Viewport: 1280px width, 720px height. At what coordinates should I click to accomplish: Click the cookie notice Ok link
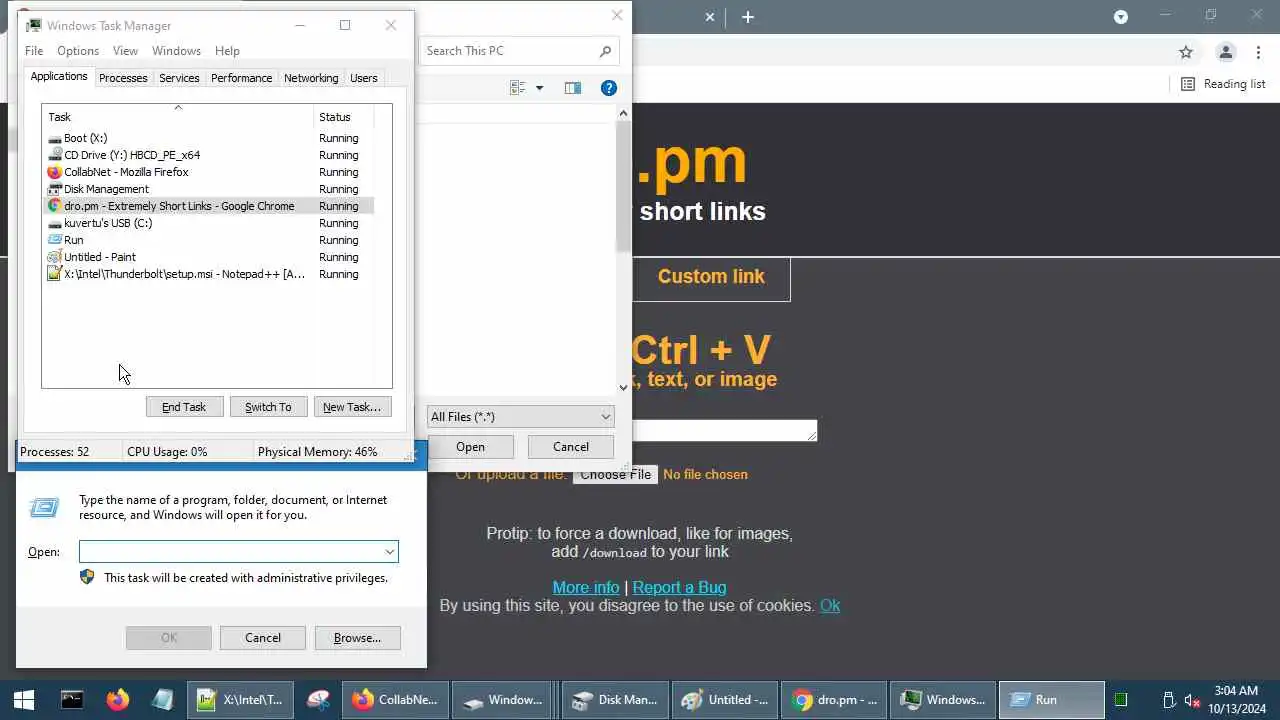tap(830, 605)
